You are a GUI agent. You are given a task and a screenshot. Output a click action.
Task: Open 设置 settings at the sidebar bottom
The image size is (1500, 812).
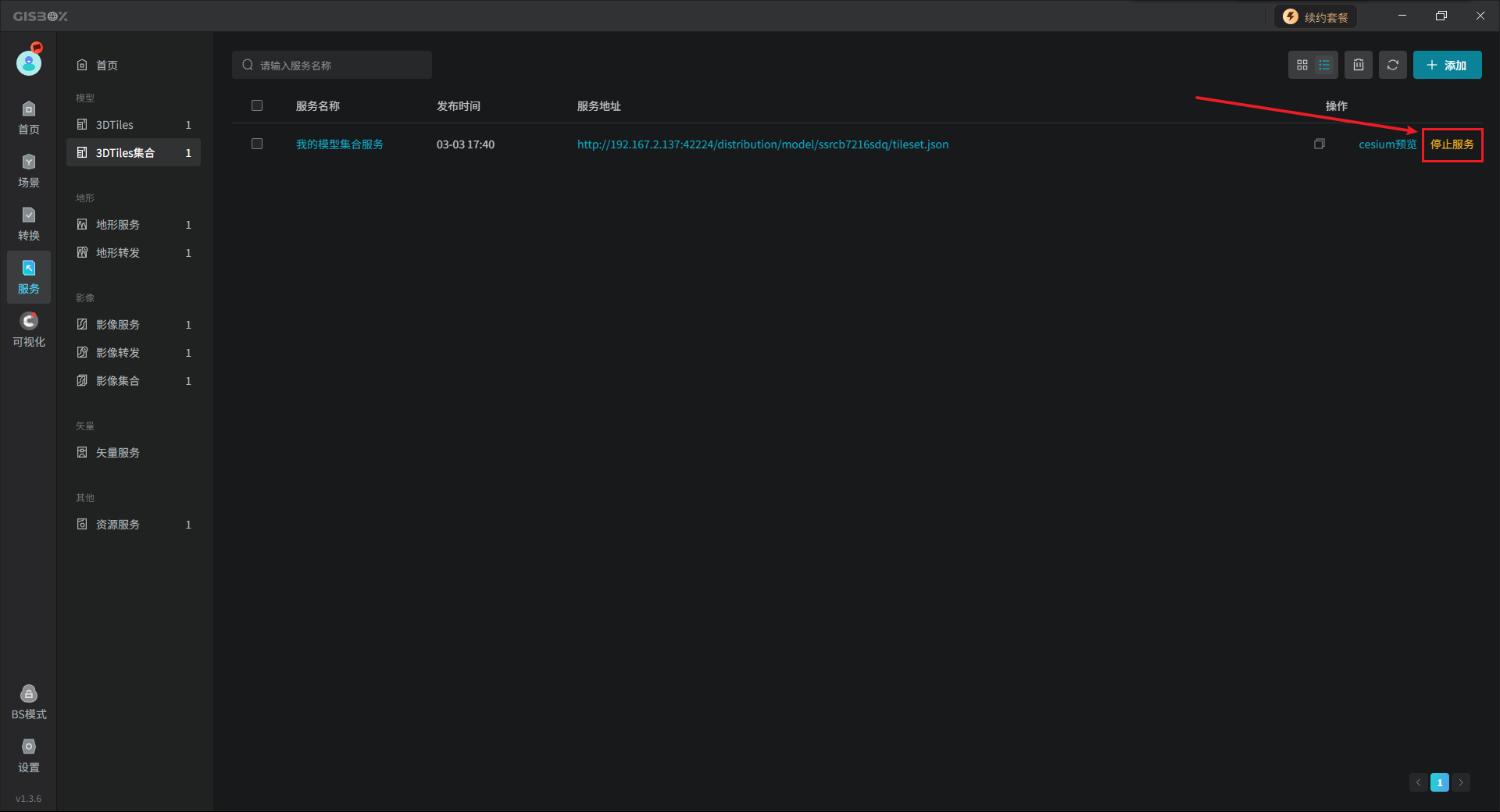29,755
